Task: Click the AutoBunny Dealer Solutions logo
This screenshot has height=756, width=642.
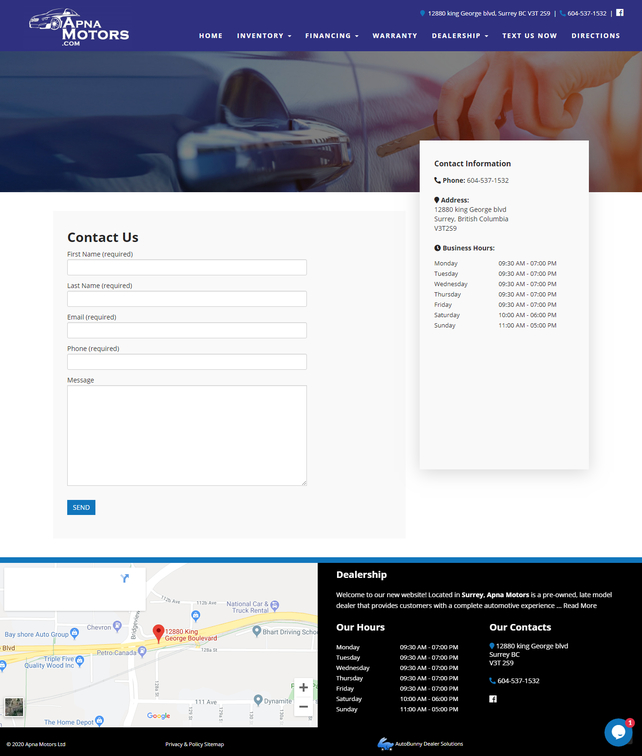Action: [420, 744]
